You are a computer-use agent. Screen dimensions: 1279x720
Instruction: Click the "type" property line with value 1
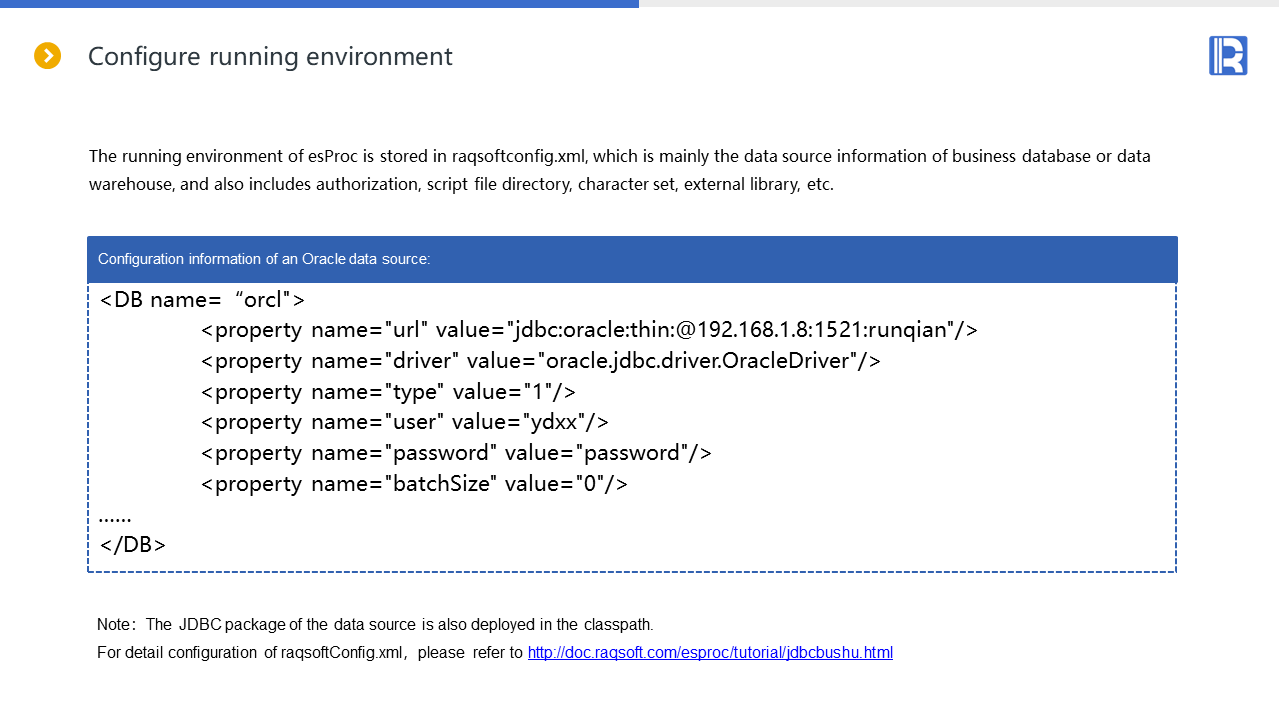point(388,392)
